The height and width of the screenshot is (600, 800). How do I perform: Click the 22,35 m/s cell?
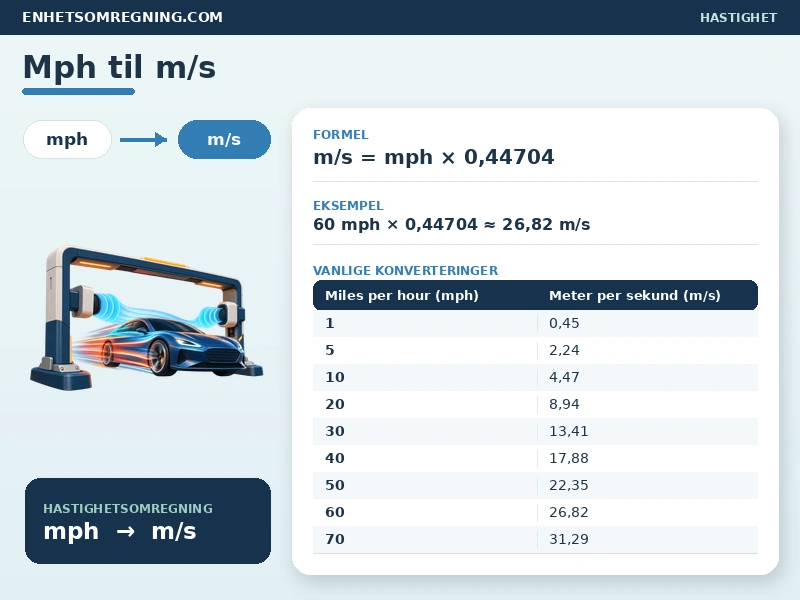[648, 486]
